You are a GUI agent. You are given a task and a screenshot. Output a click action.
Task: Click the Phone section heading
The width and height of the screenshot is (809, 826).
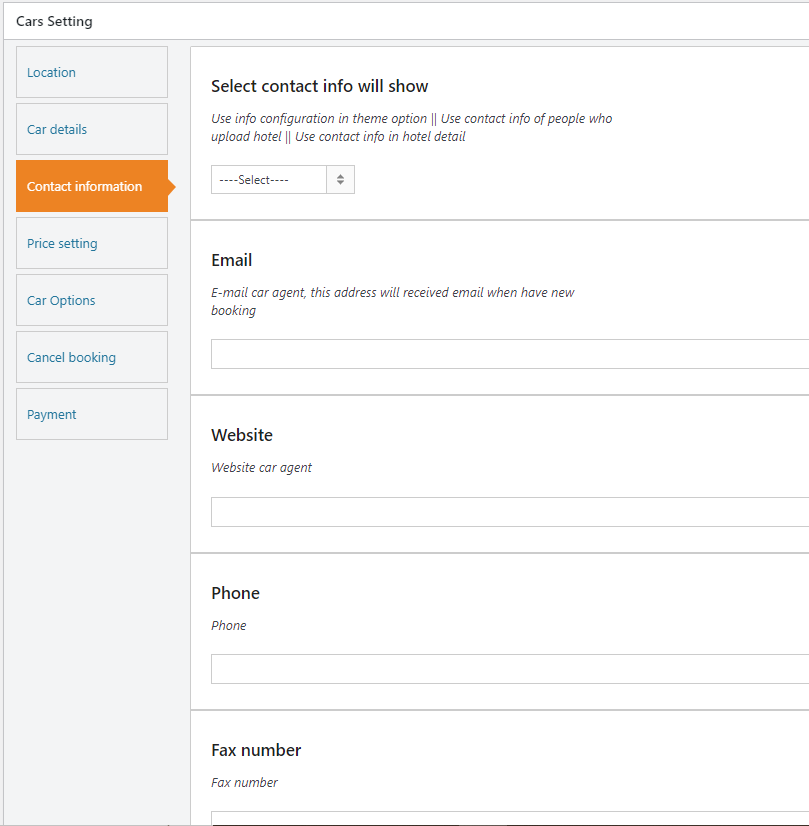[x=235, y=593]
